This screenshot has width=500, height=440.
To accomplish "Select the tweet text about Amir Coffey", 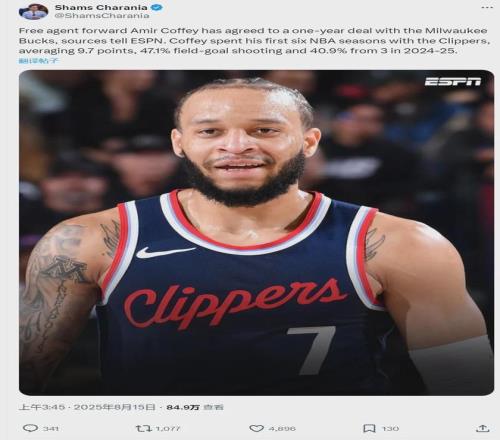I will tap(254, 41).
